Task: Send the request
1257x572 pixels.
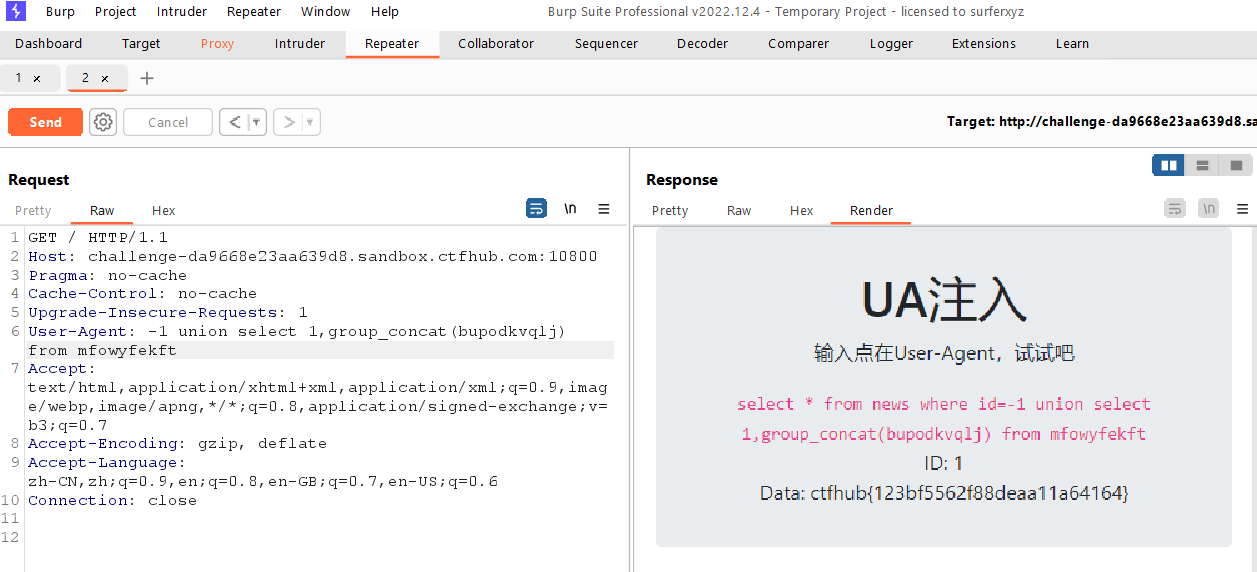Action: (x=45, y=122)
